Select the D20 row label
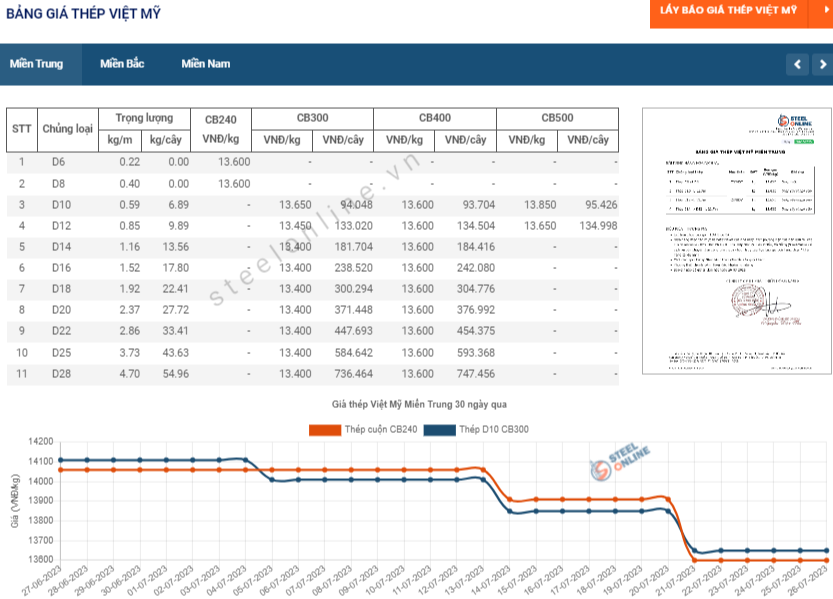The image size is (833, 599). pos(61,310)
